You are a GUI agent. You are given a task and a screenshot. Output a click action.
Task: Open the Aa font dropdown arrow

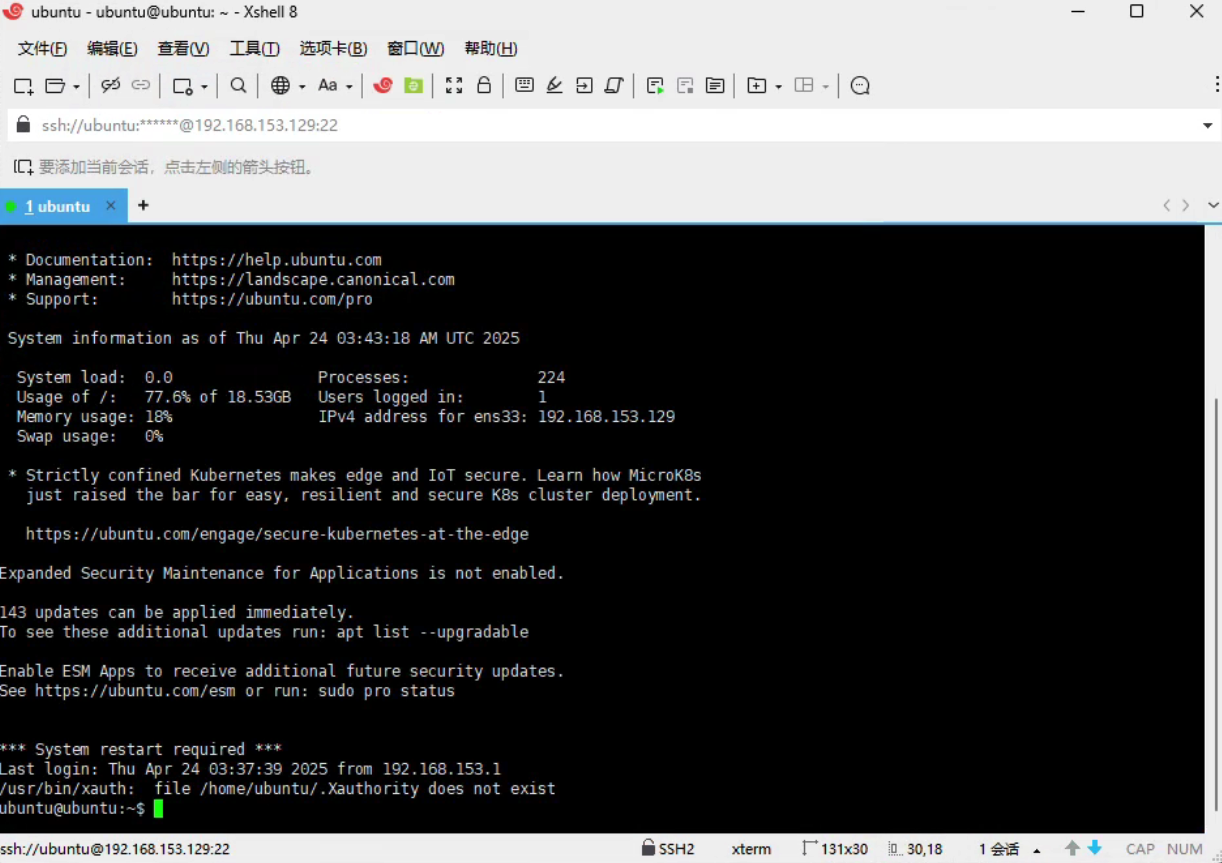click(x=349, y=87)
